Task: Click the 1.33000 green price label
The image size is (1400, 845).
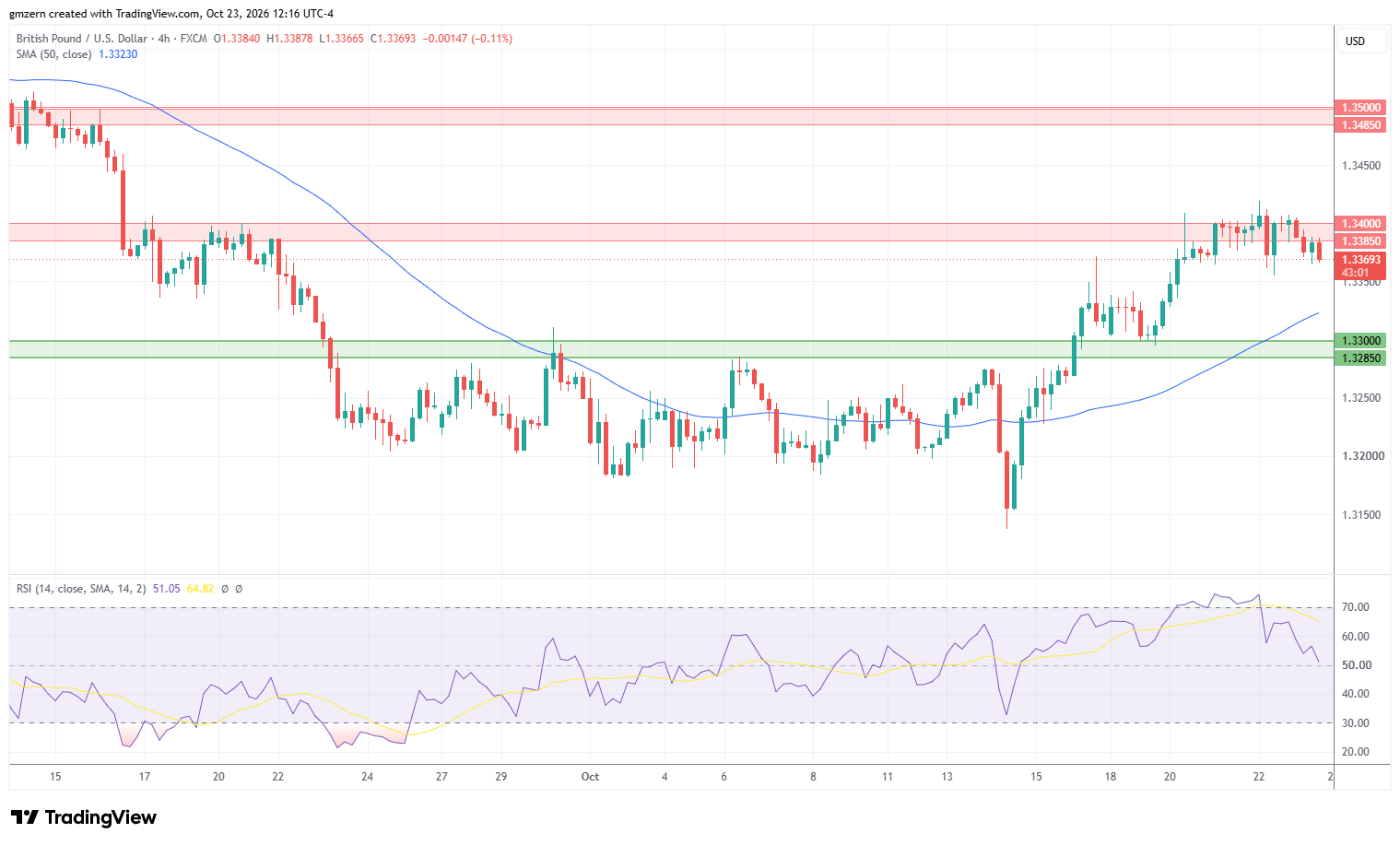Action: [x=1360, y=341]
